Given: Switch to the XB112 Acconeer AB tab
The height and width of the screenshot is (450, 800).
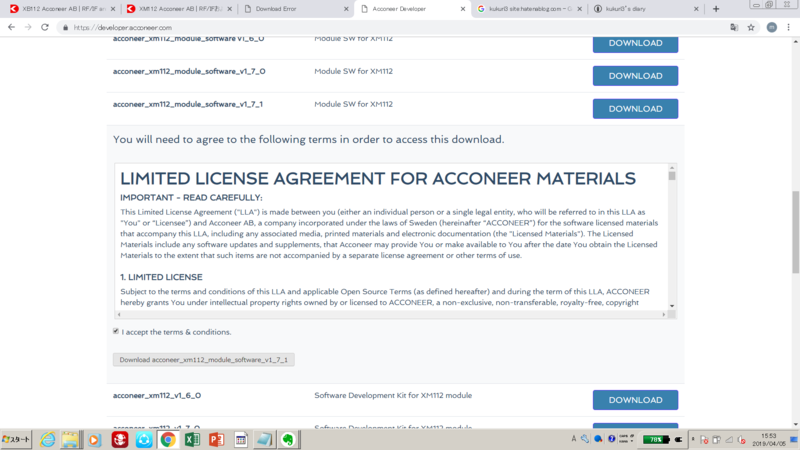Looking at the screenshot, I should (x=63, y=9).
